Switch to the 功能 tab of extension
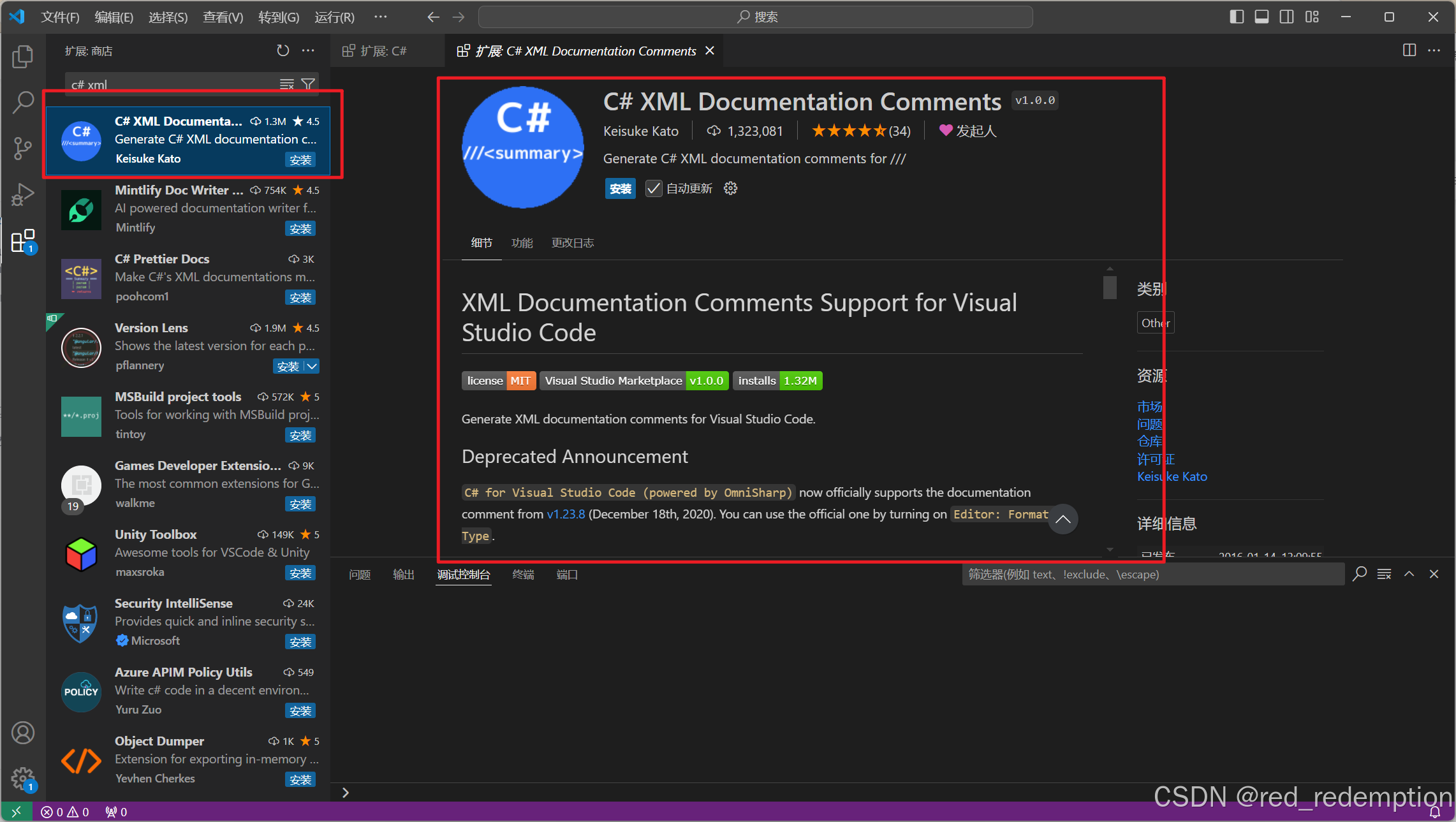The height and width of the screenshot is (822, 1456). coord(522,243)
